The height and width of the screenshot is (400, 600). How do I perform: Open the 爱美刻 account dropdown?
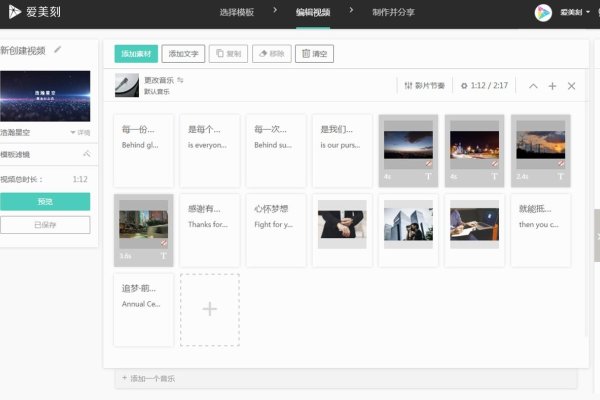coord(575,13)
